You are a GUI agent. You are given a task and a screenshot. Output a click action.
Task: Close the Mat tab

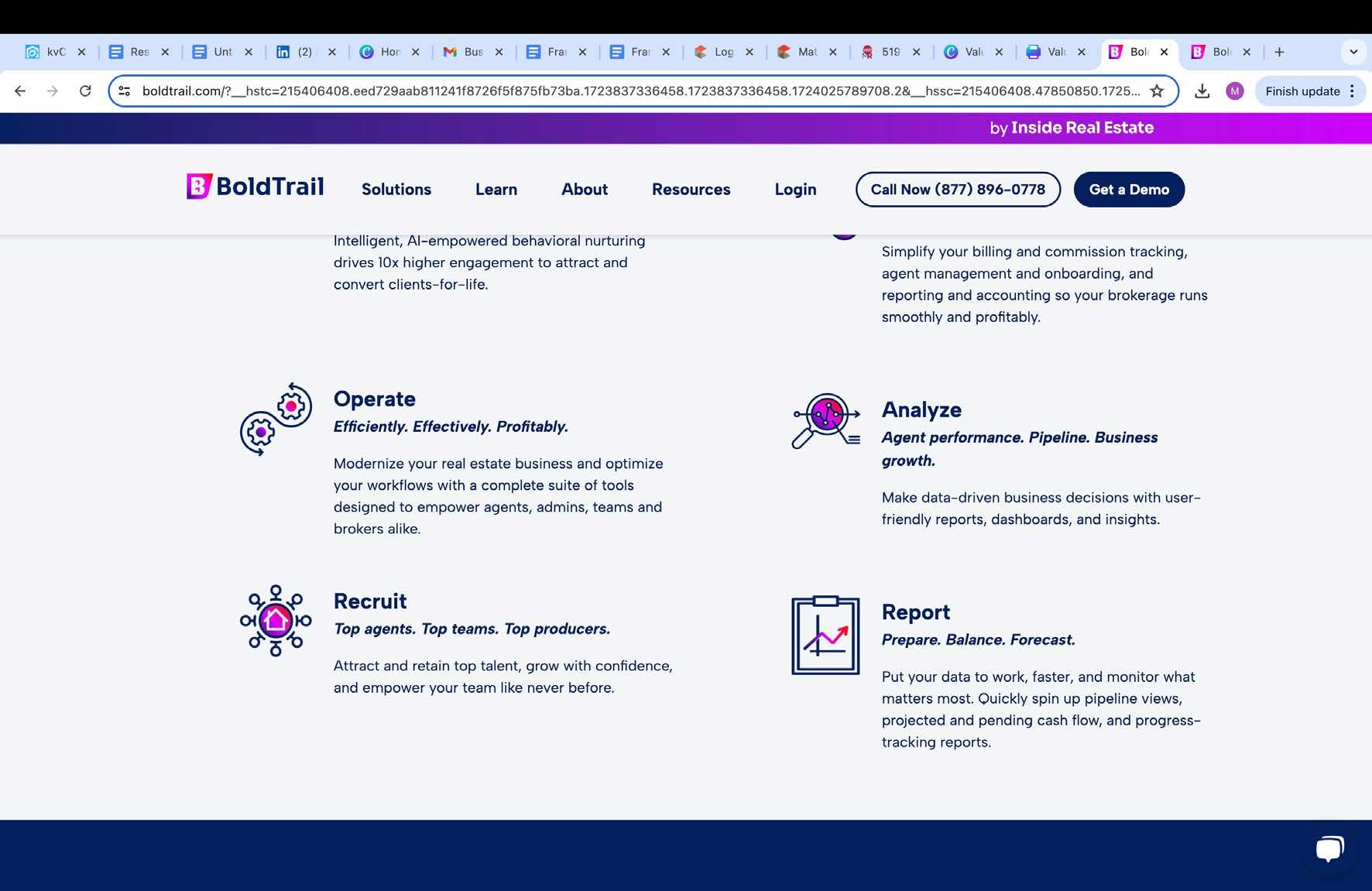click(x=832, y=52)
